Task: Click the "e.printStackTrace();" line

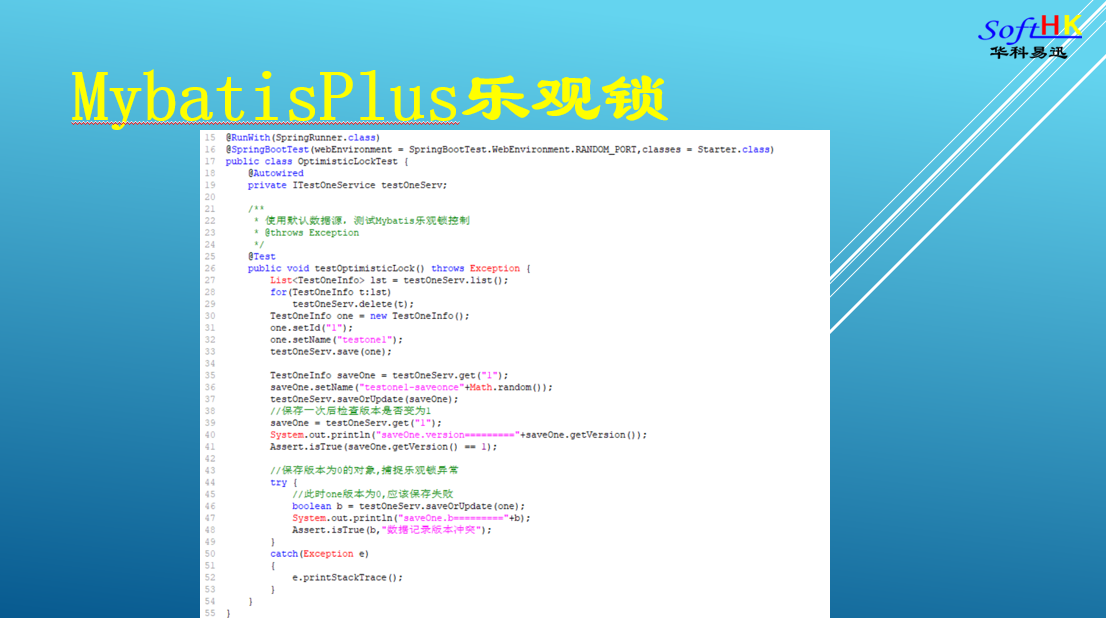Action: (x=347, y=578)
